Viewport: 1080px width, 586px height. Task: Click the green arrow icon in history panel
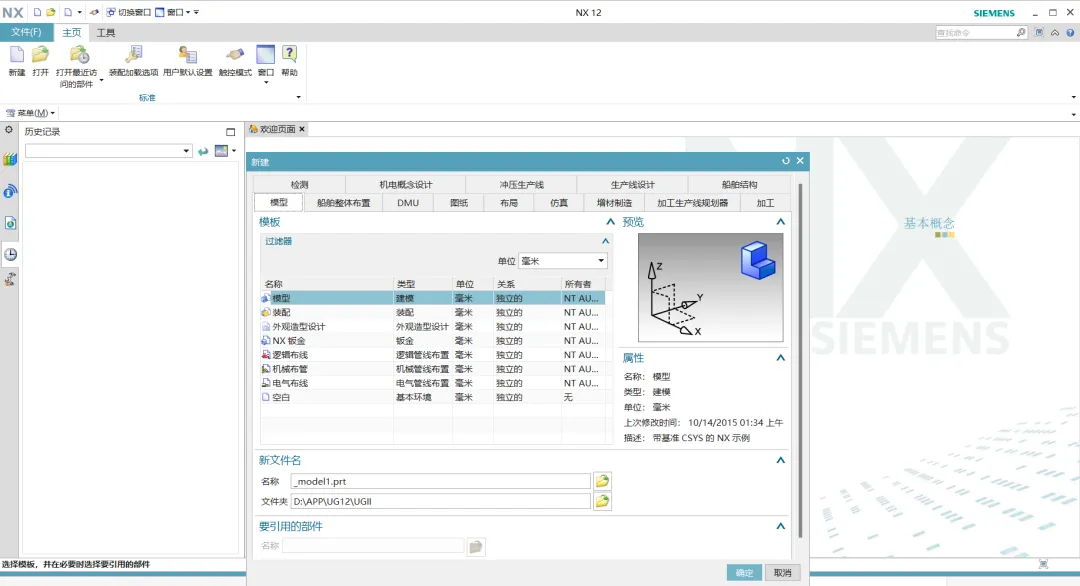coord(202,151)
